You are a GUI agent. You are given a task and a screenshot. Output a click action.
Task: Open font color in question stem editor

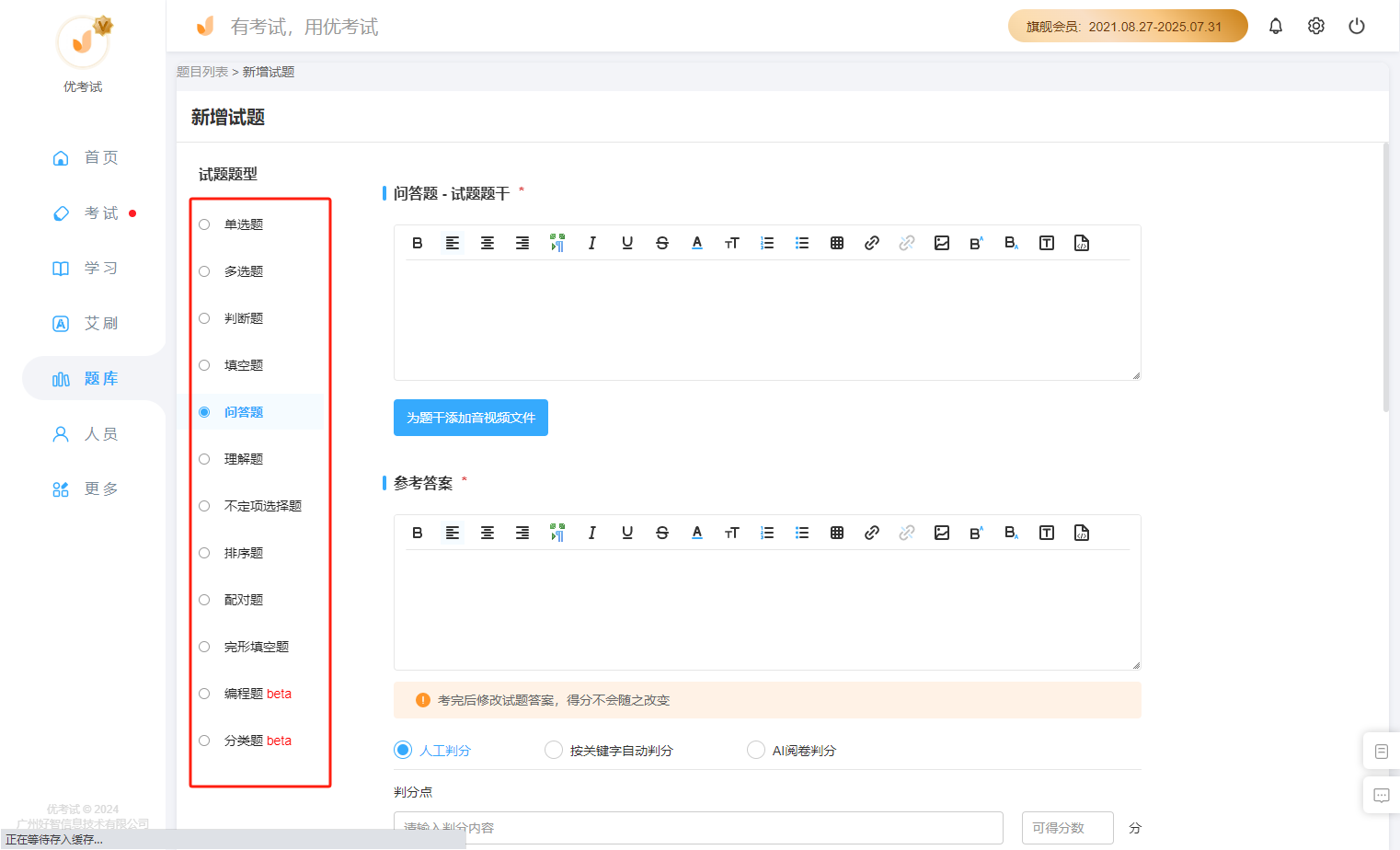pyautogui.click(x=697, y=243)
